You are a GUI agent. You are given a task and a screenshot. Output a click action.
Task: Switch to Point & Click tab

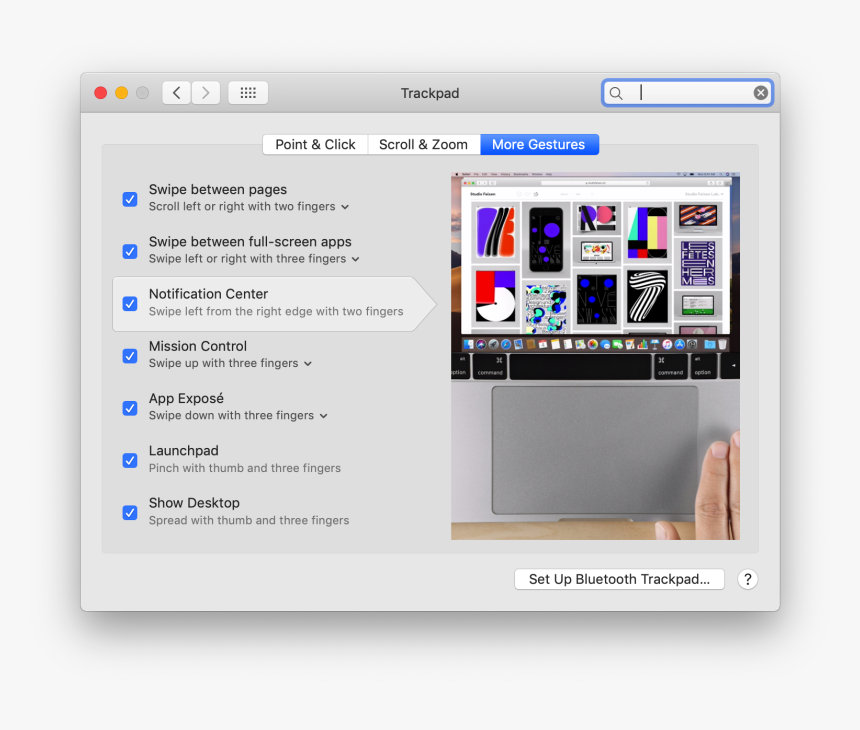tap(315, 144)
